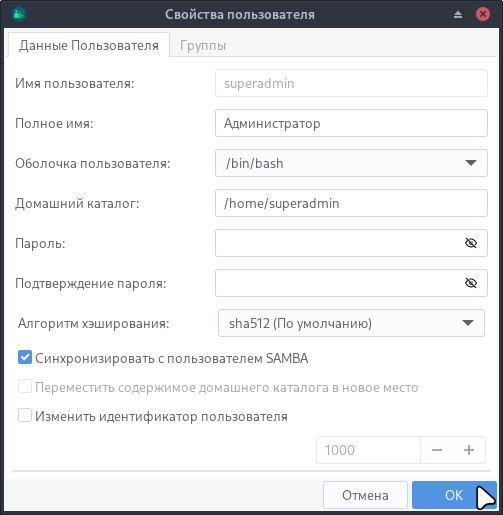
Task: Check Переместить содержимое домашнего каталога option
Action: pos(25,387)
